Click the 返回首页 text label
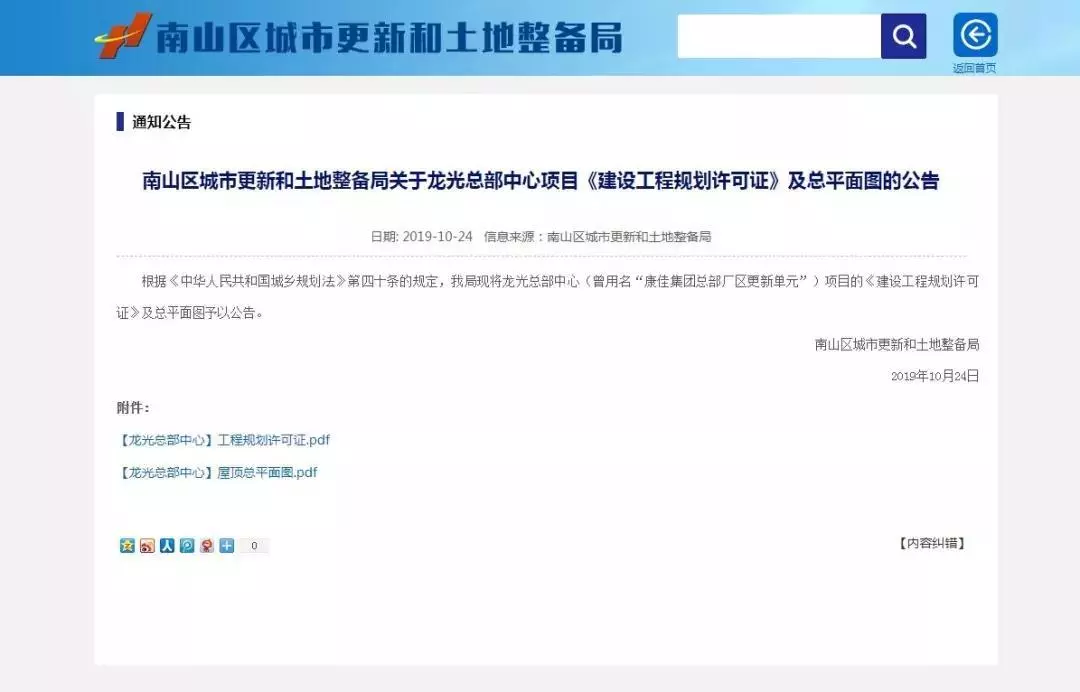 point(974,68)
